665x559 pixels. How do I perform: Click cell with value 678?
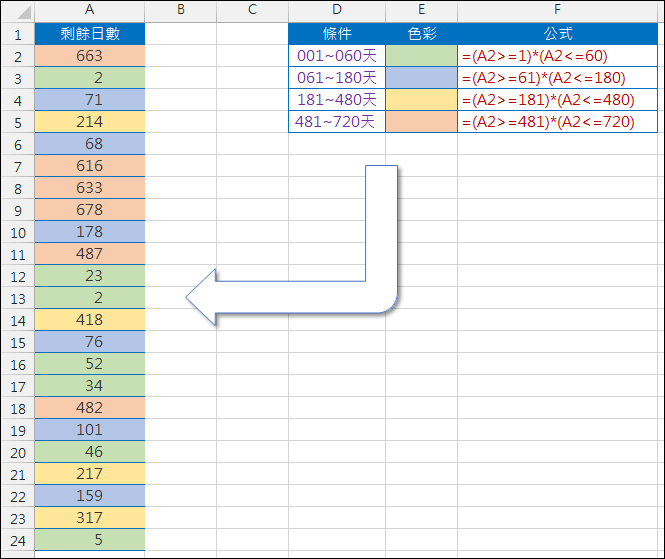(x=89, y=210)
